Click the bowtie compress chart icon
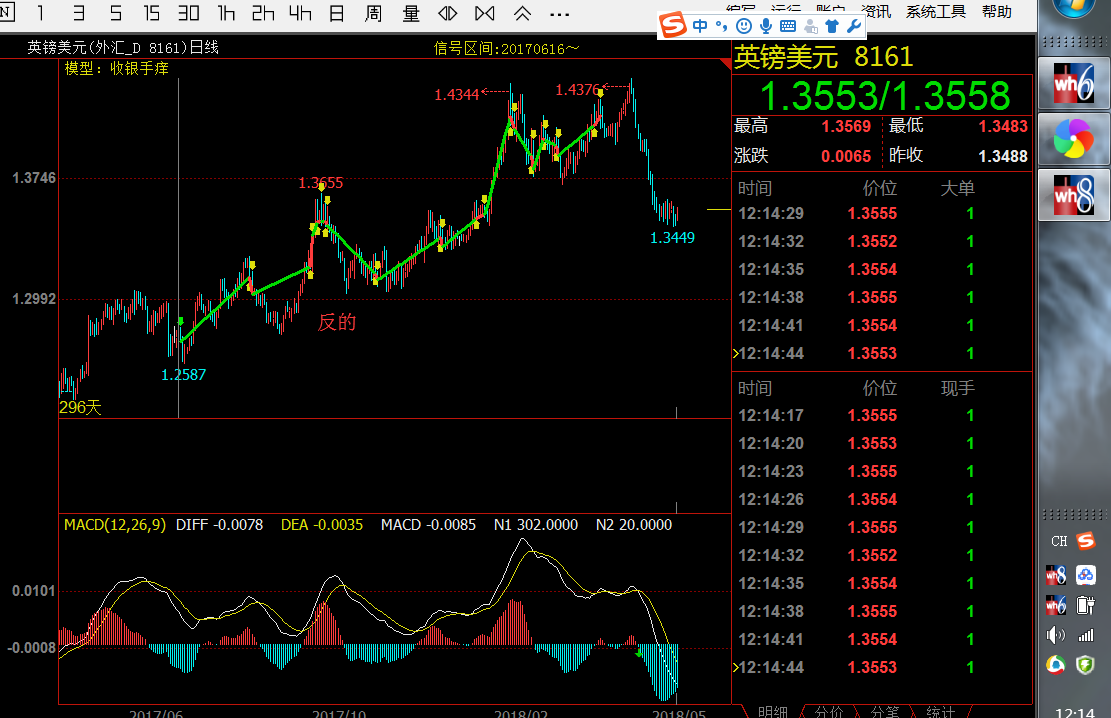 click(485, 13)
